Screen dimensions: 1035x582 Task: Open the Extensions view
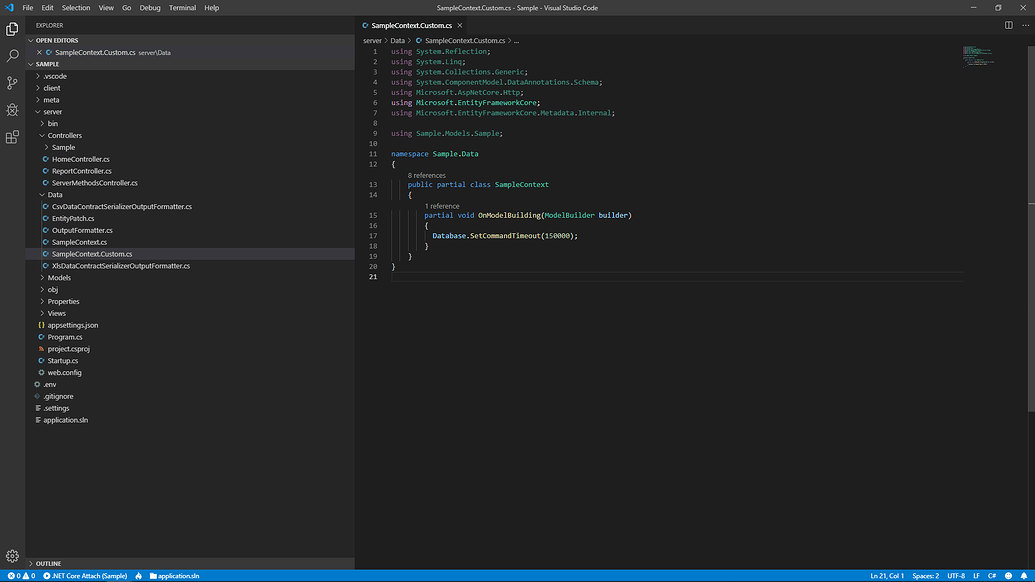(x=11, y=137)
